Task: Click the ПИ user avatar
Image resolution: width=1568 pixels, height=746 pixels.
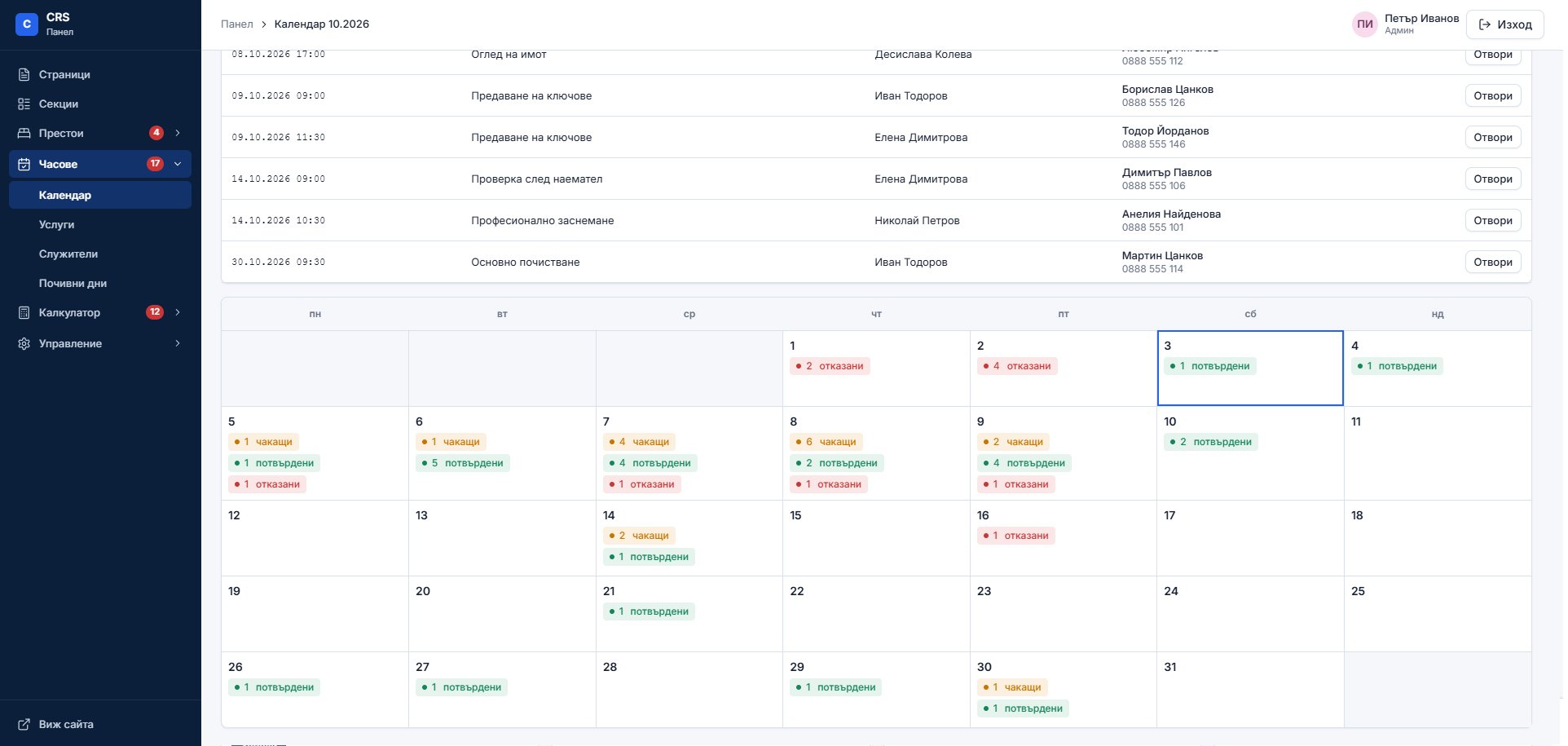Action: click(1364, 24)
